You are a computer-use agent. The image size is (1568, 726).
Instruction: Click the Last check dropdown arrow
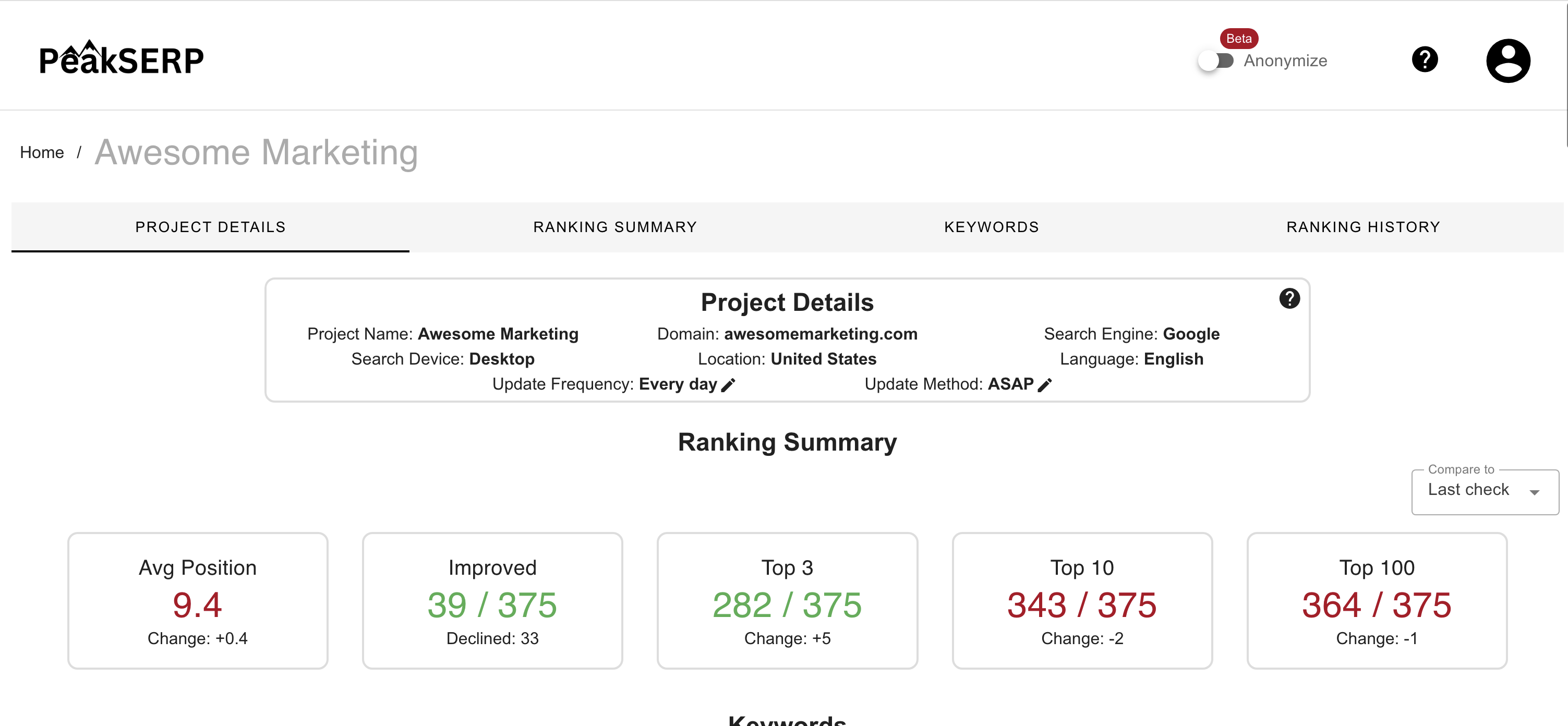coord(1534,492)
